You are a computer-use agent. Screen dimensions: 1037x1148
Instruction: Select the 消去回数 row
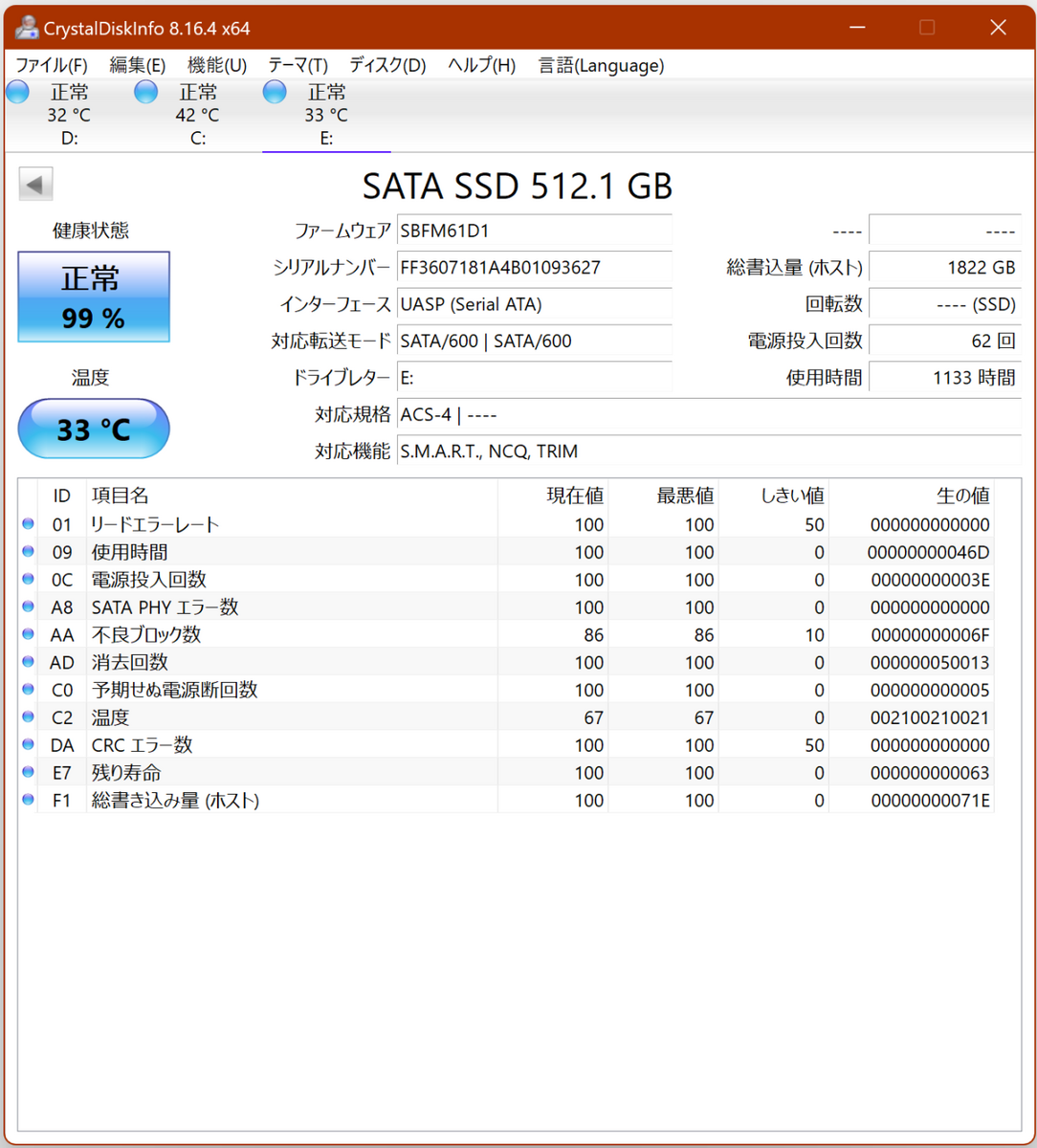pos(506,661)
